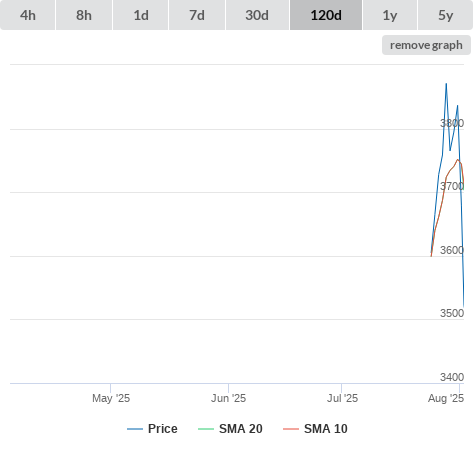This screenshot has height=455, width=474.
Task: Switch chart to 1y range
Action: click(390, 15)
